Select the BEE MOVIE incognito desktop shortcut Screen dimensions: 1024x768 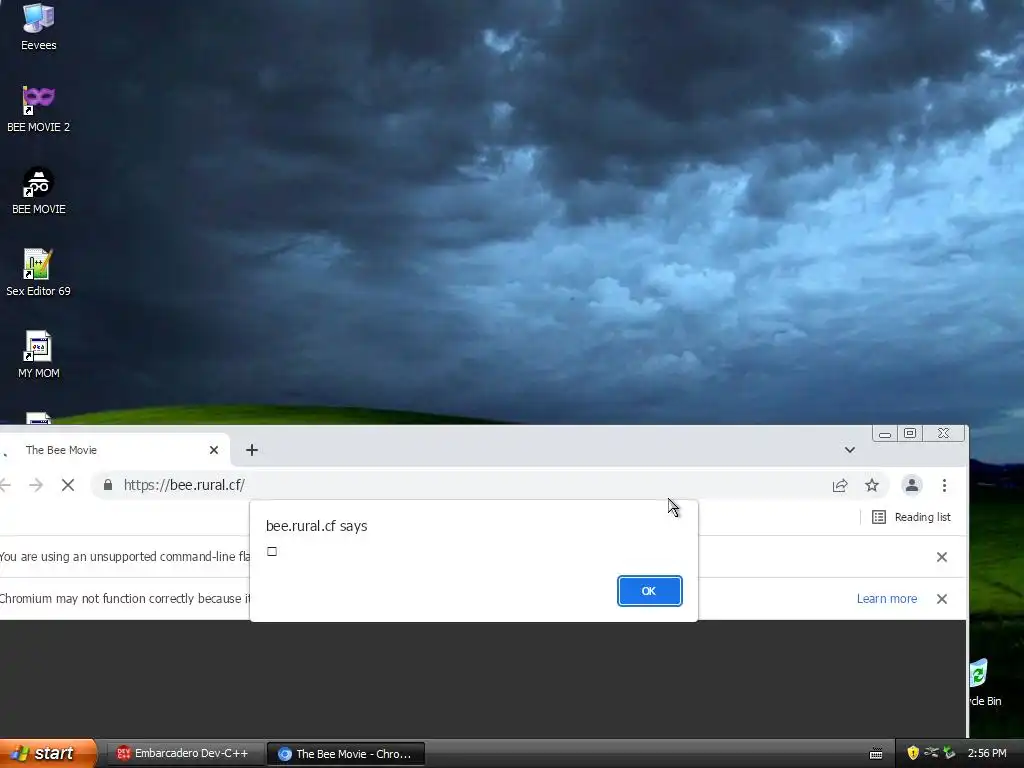(39, 191)
